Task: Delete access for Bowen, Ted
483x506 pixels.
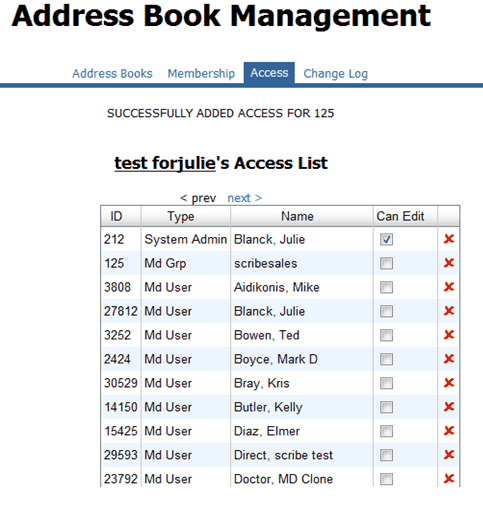Action: point(449,335)
